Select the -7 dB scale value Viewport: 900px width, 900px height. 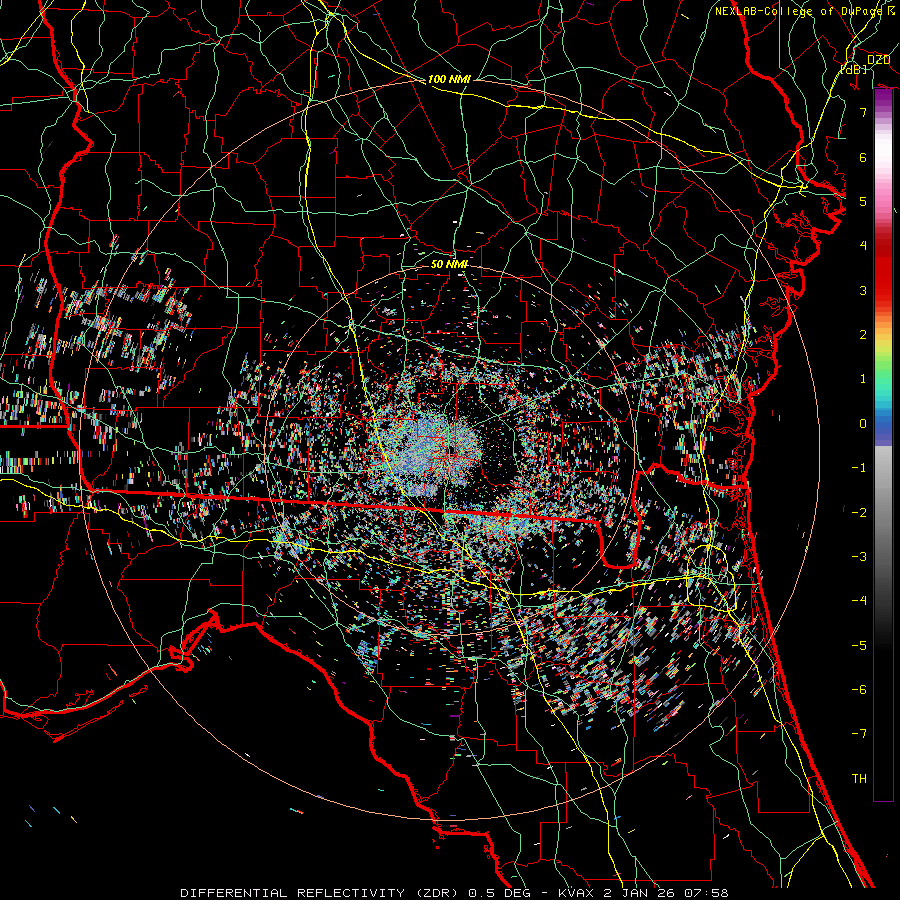click(859, 734)
